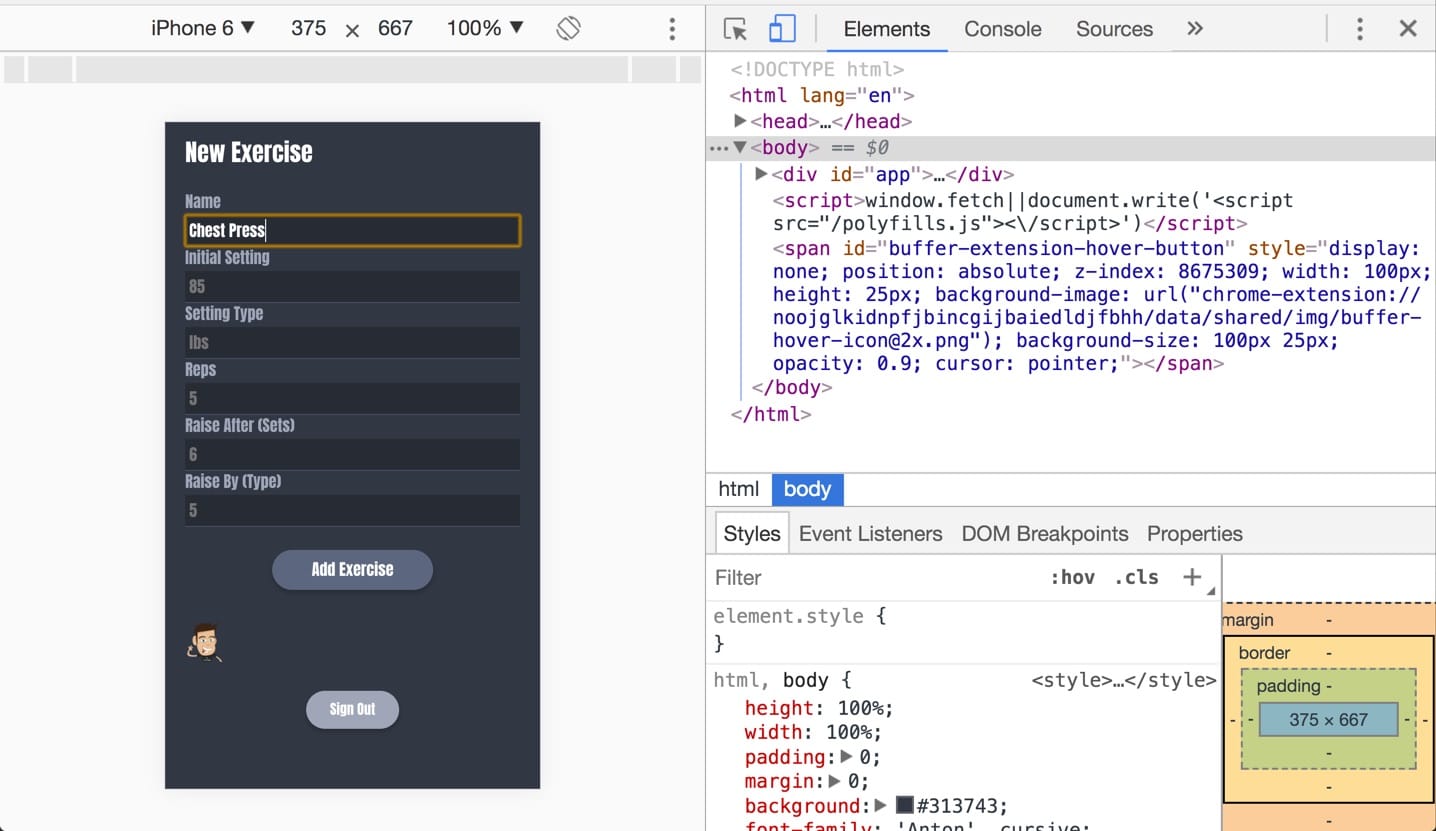Open the DevTools customize menu (three dots)
The height and width of the screenshot is (831, 1436).
click(1359, 29)
